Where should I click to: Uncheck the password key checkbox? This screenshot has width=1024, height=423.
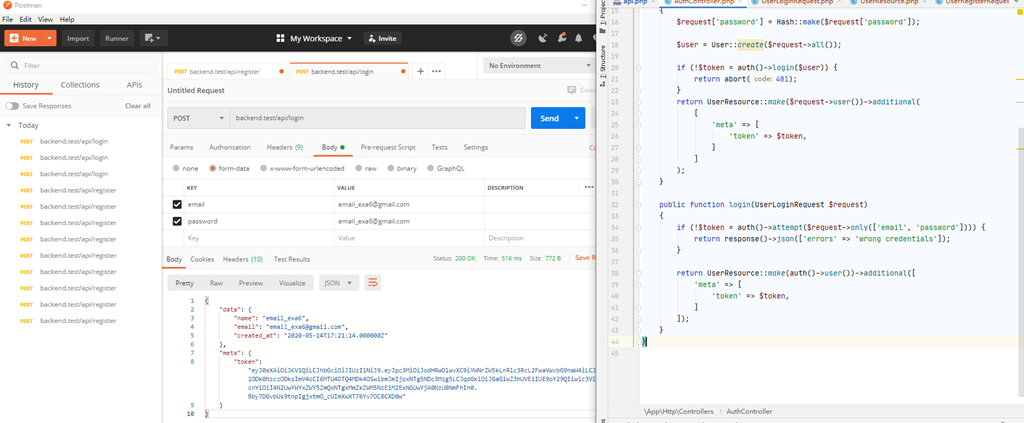177,221
